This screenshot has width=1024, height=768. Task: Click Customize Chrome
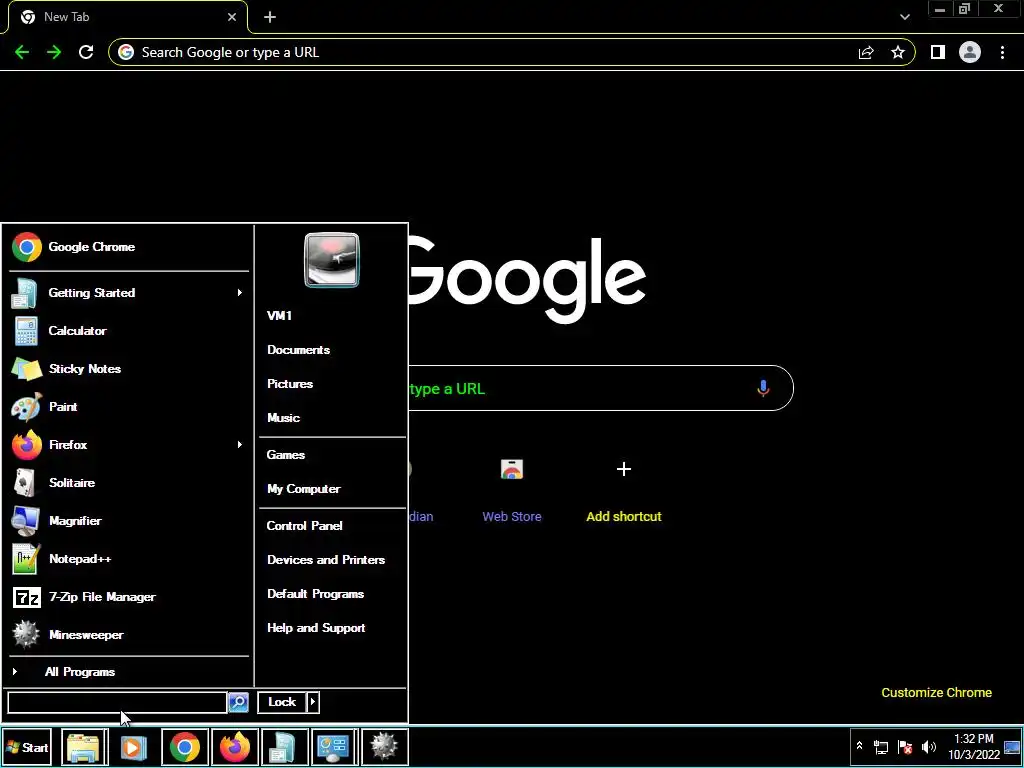tap(936, 692)
